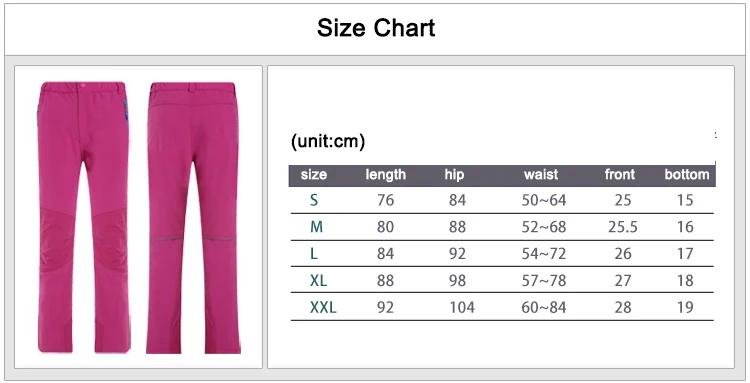Viewport: 750px width, 383px height.
Task: Click the size column header
Action: pyautogui.click(x=314, y=175)
